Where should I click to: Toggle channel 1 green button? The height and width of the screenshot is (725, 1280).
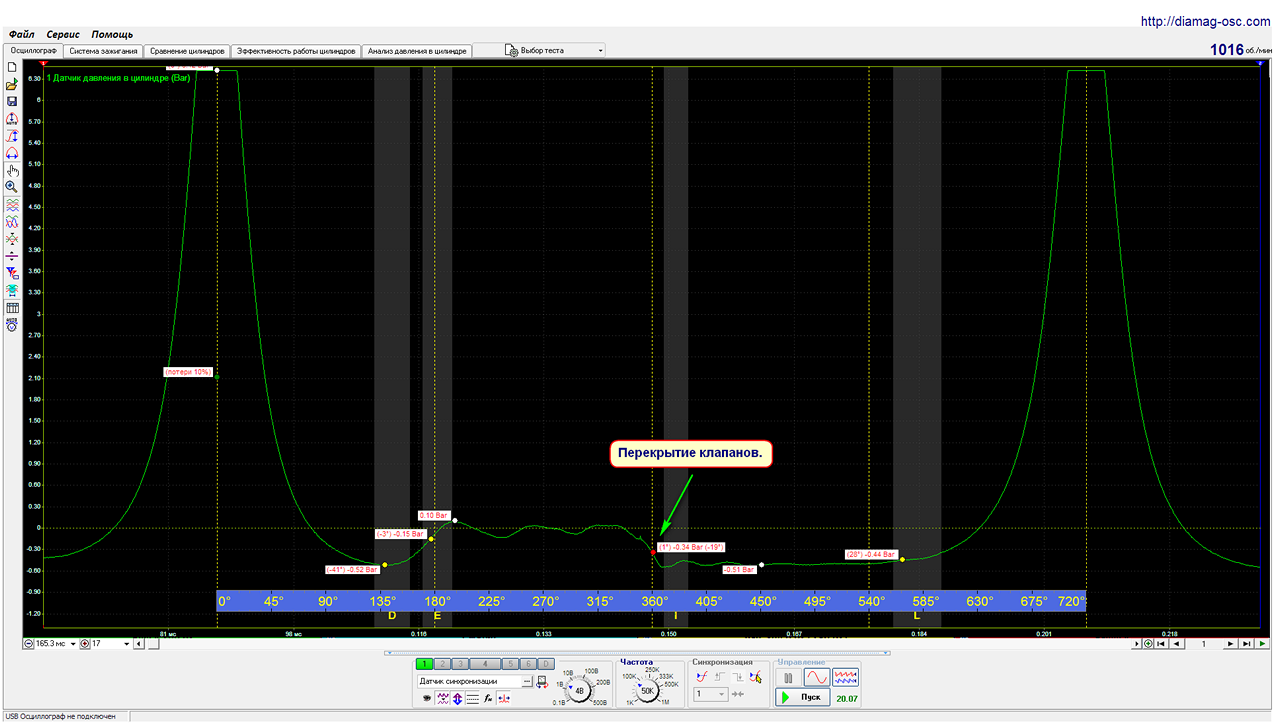point(424,664)
